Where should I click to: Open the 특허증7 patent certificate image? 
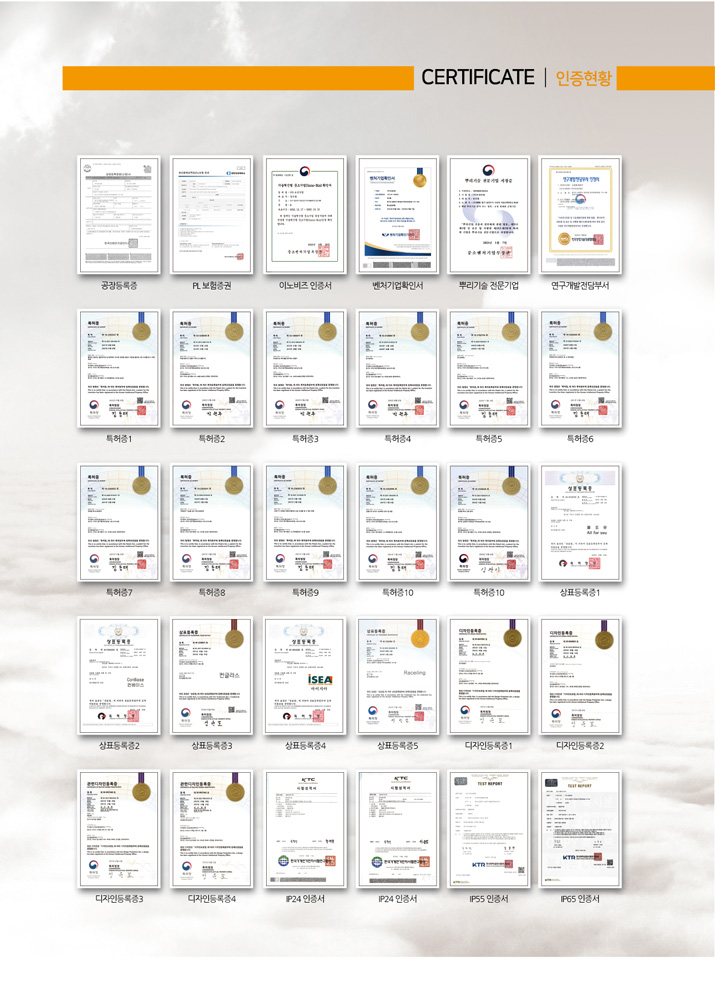click(119, 522)
